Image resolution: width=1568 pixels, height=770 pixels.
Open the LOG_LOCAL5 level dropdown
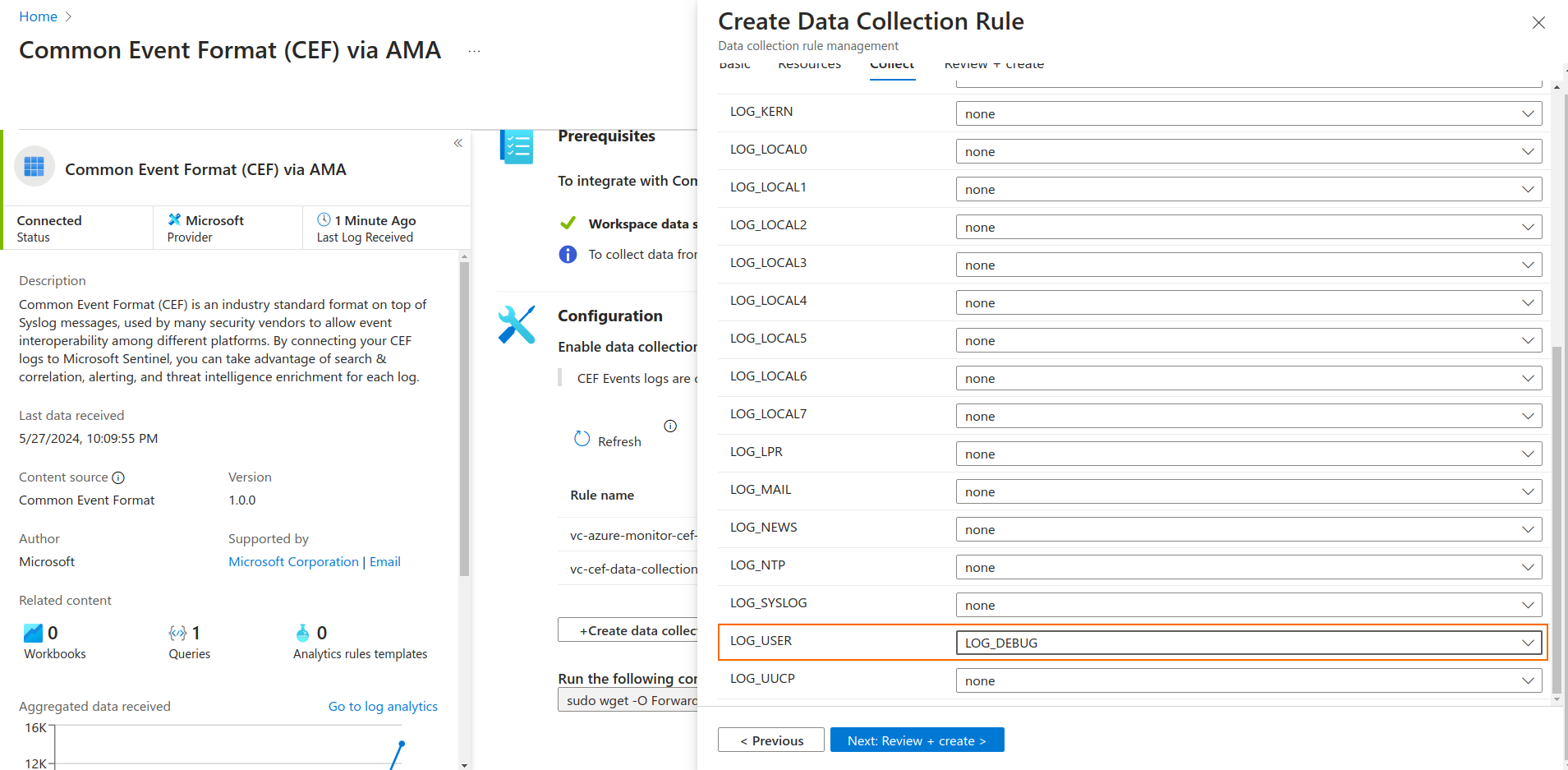1248,340
